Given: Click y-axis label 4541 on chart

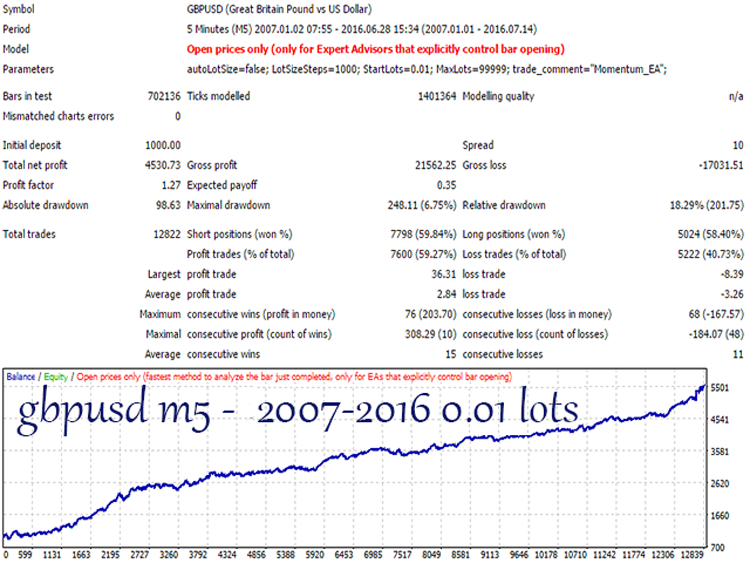Looking at the screenshot, I should tap(720, 420).
